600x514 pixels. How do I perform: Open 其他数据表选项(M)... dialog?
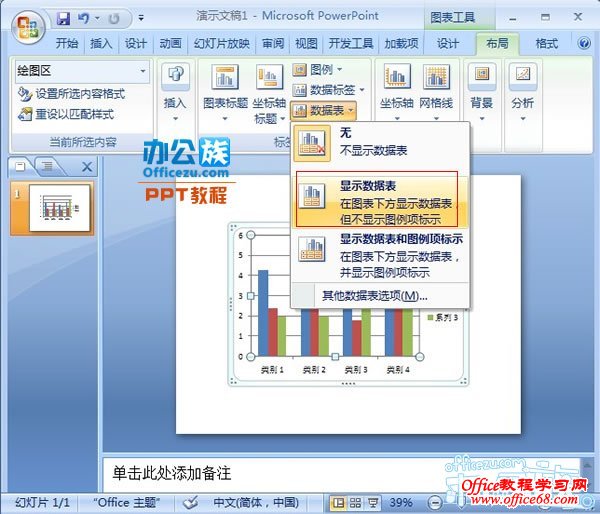coord(375,295)
